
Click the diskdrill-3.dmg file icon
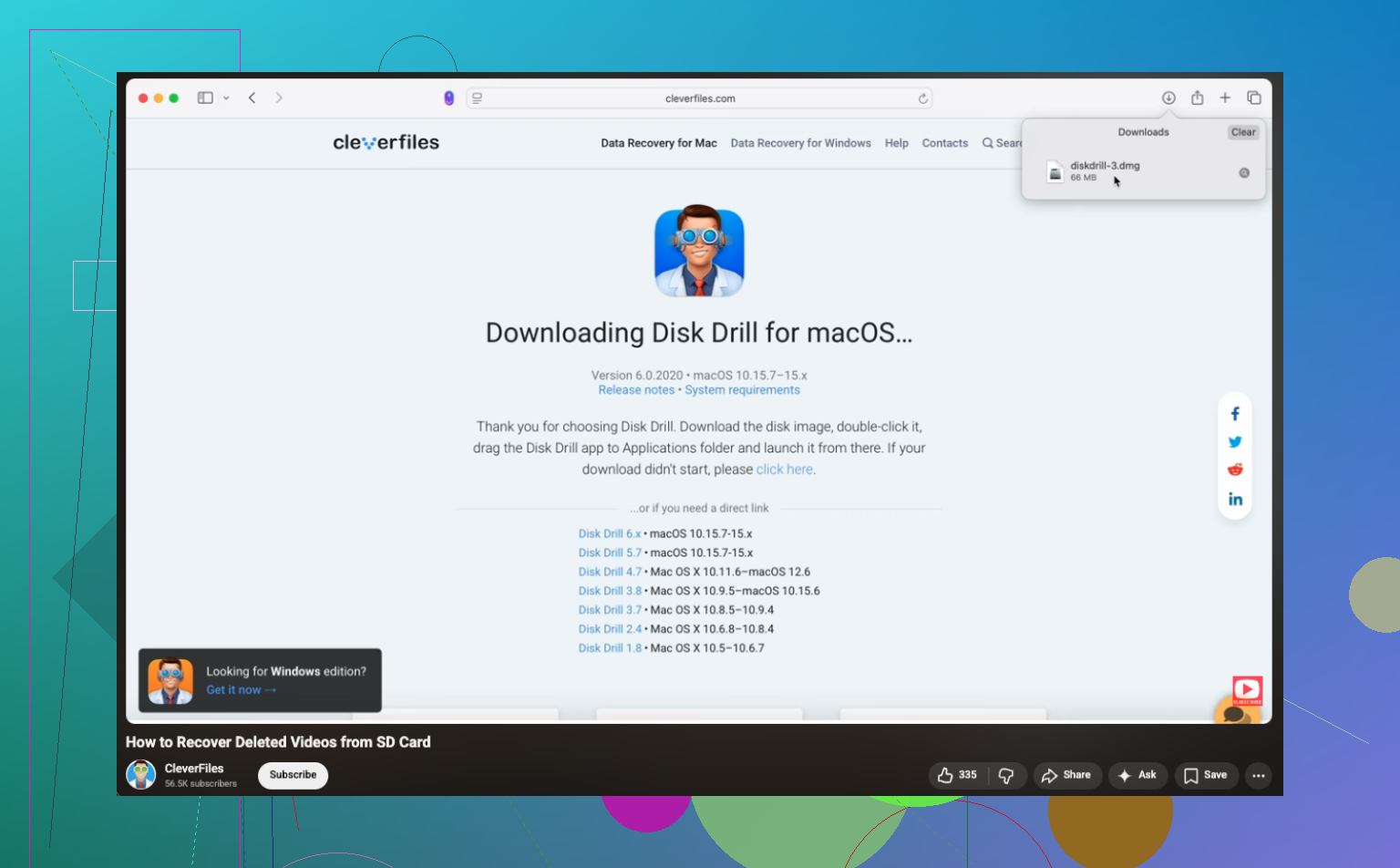pyautogui.click(x=1055, y=171)
